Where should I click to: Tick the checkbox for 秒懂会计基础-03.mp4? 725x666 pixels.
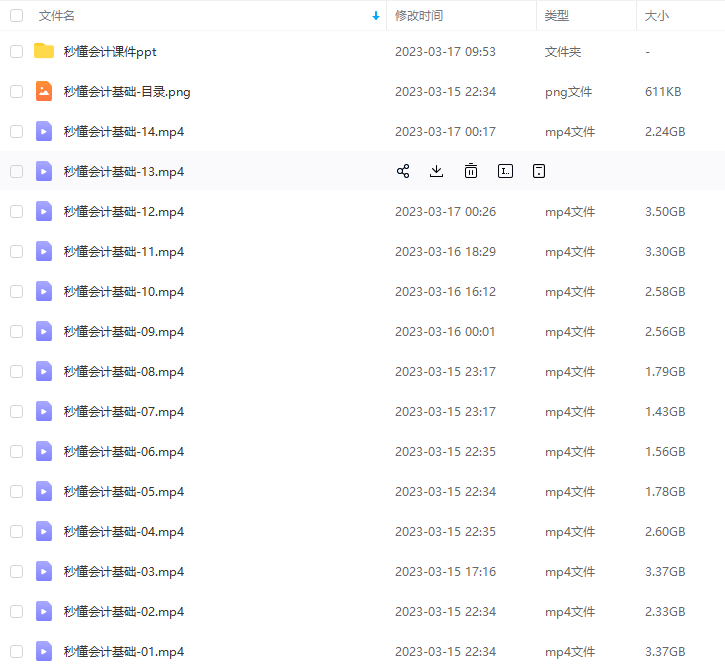tap(16, 571)
